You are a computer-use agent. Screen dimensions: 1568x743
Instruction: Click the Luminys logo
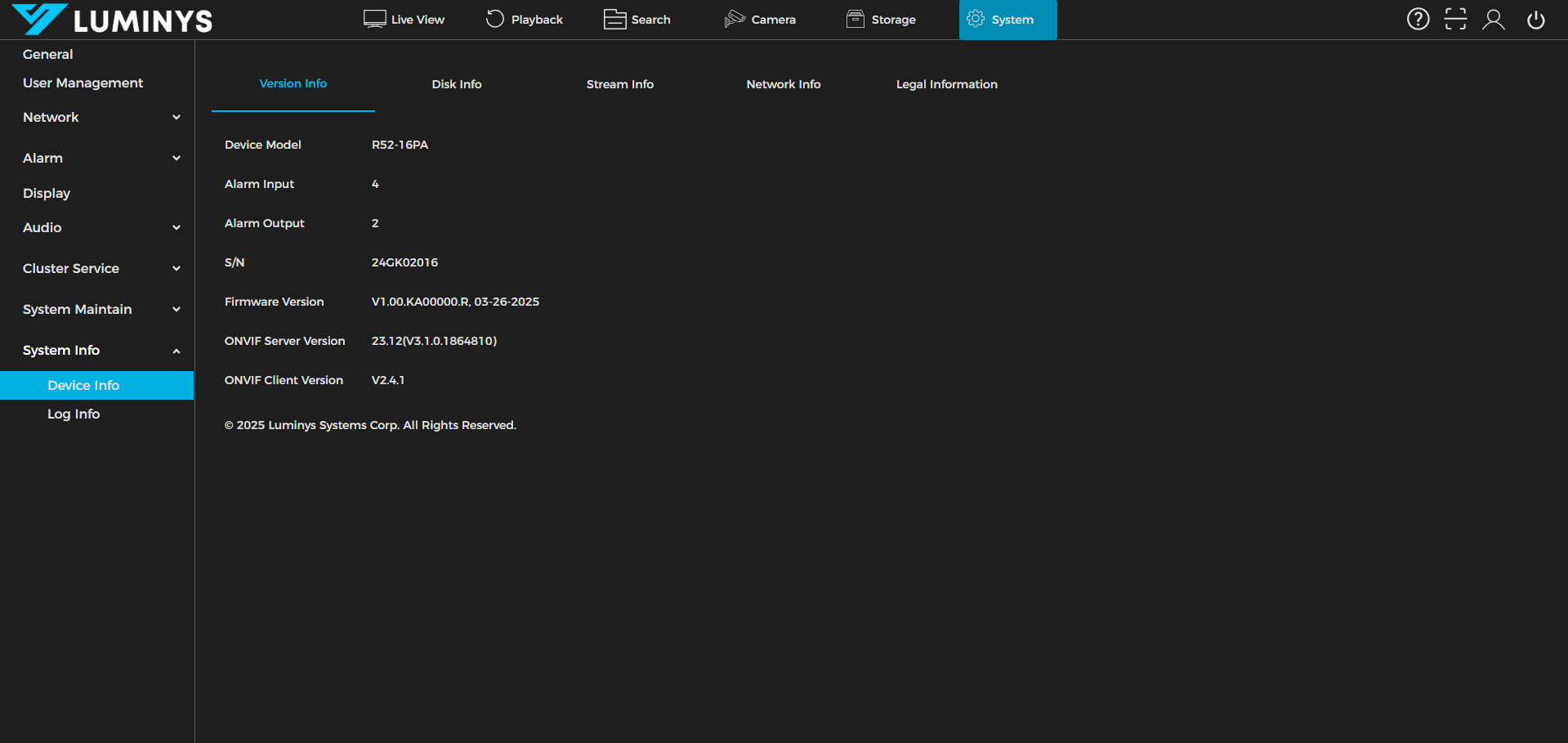[112, 20]
